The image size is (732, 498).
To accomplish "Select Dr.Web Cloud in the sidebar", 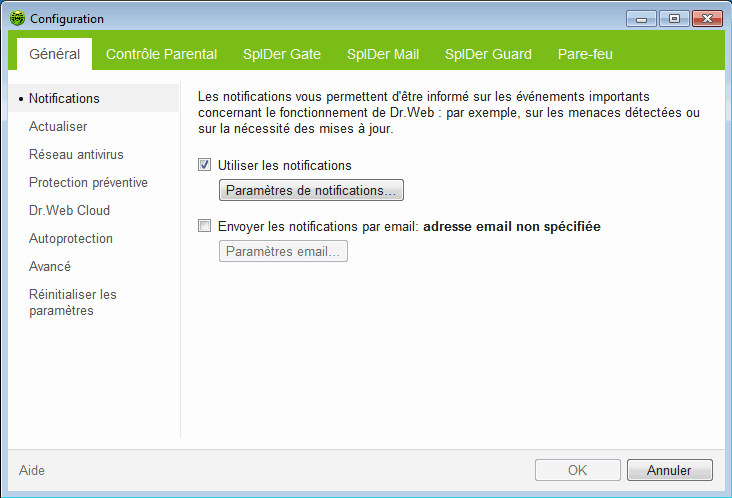I will click(x=69, y=211).
